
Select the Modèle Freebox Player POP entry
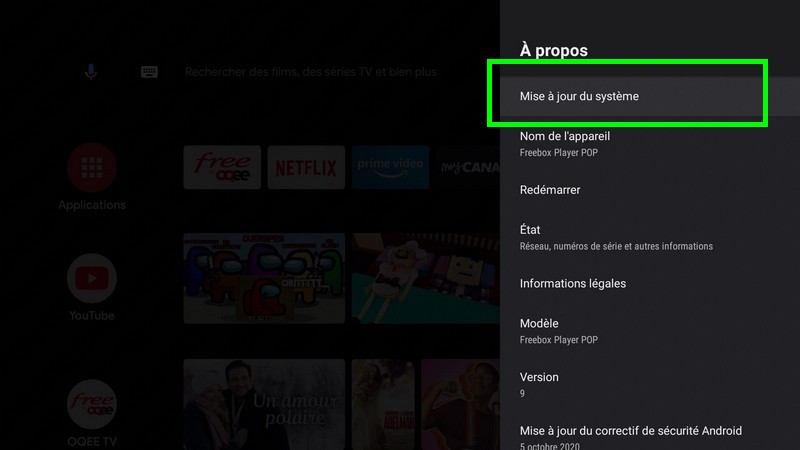point(649,331)
